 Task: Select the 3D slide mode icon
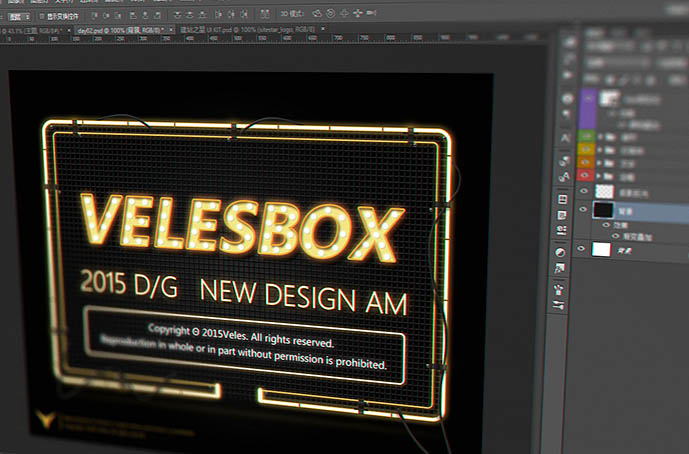point(358,14)
